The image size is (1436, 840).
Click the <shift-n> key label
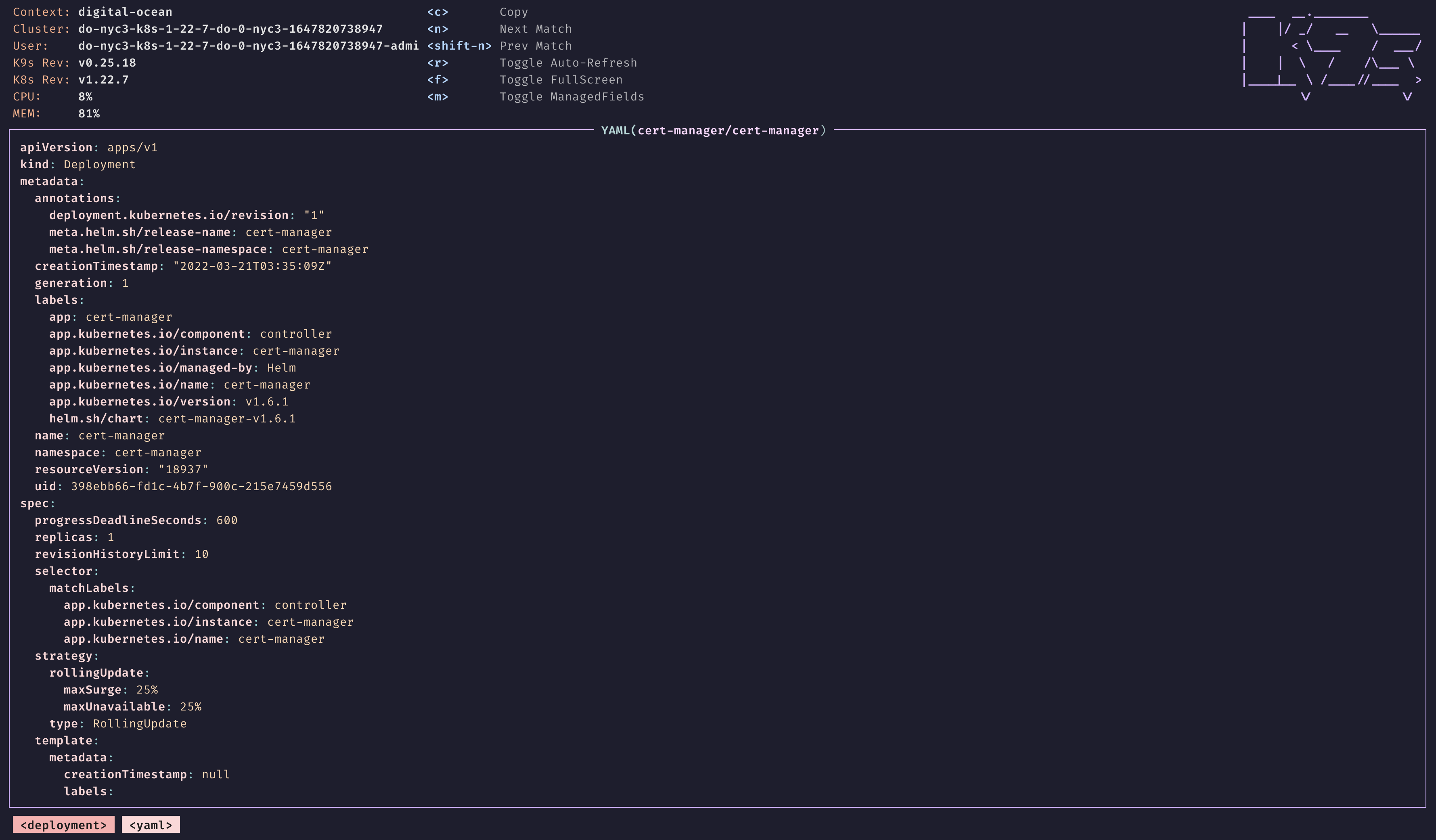[459, 46]
